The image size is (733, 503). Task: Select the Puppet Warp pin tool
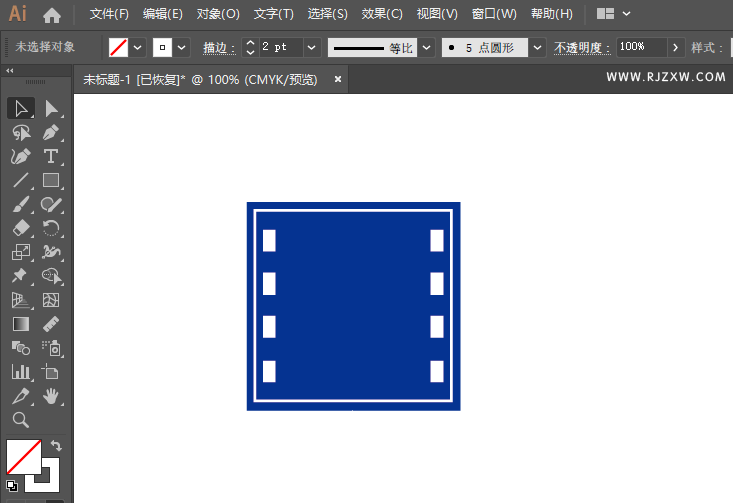pos(21,276)
